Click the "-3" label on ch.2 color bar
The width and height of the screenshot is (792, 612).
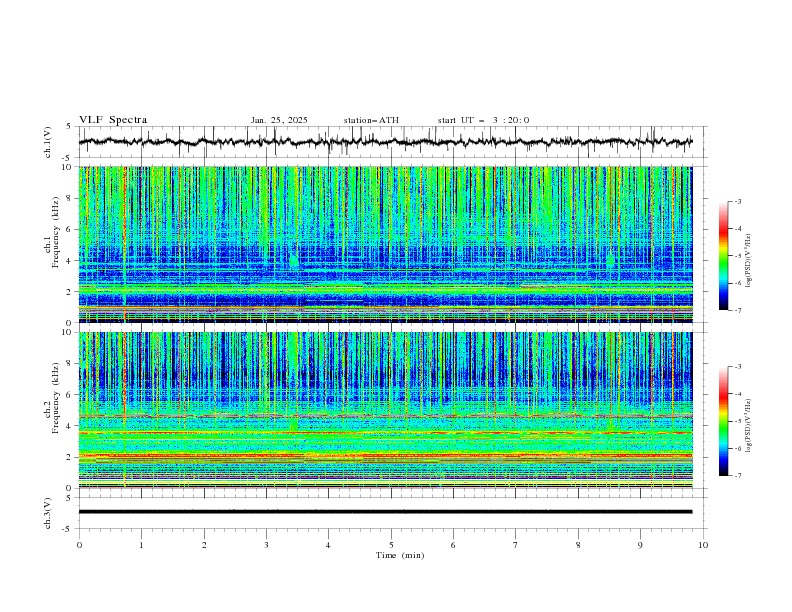click(738, 367)
